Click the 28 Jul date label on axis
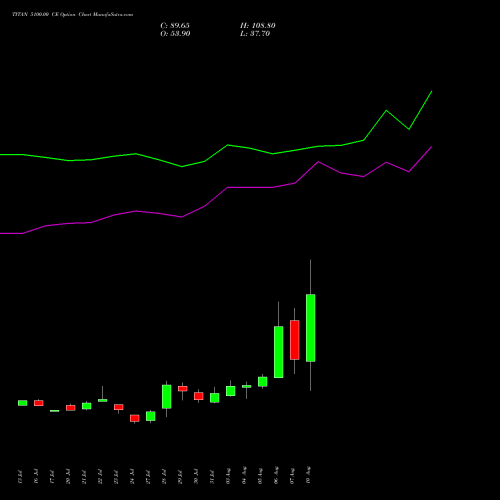The height and width of the screenshot is (500, 500). pyautogui.click(x=164, y=476)
